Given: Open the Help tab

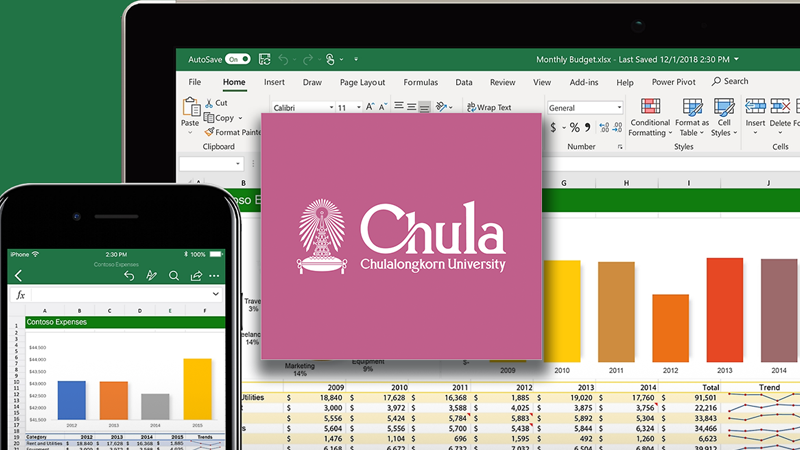Looking at the screenshot, I should tap(624, 82).
